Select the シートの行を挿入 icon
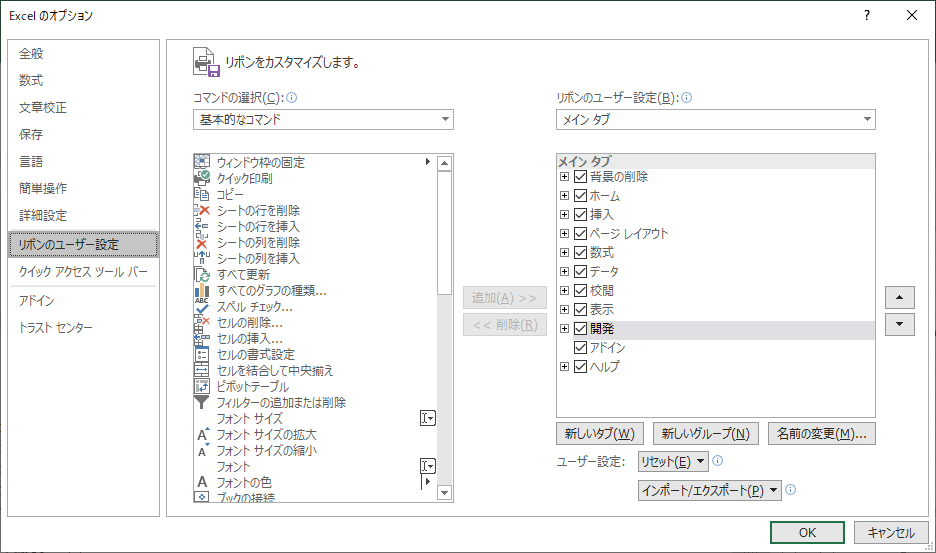Viewport: 936px width, 553px height. coord(202,226)
